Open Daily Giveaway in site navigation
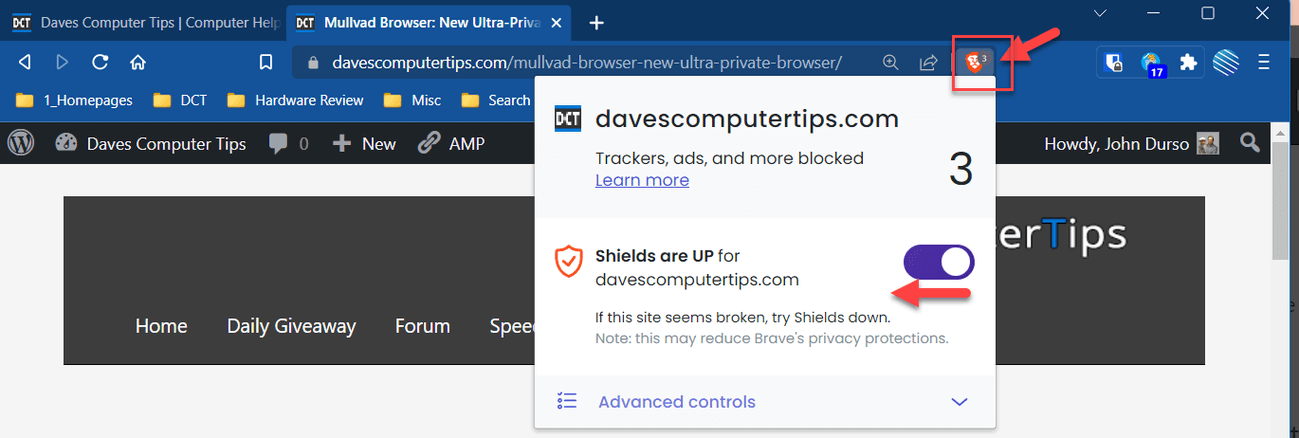The image size is (1299, 438). coord(291,327)
